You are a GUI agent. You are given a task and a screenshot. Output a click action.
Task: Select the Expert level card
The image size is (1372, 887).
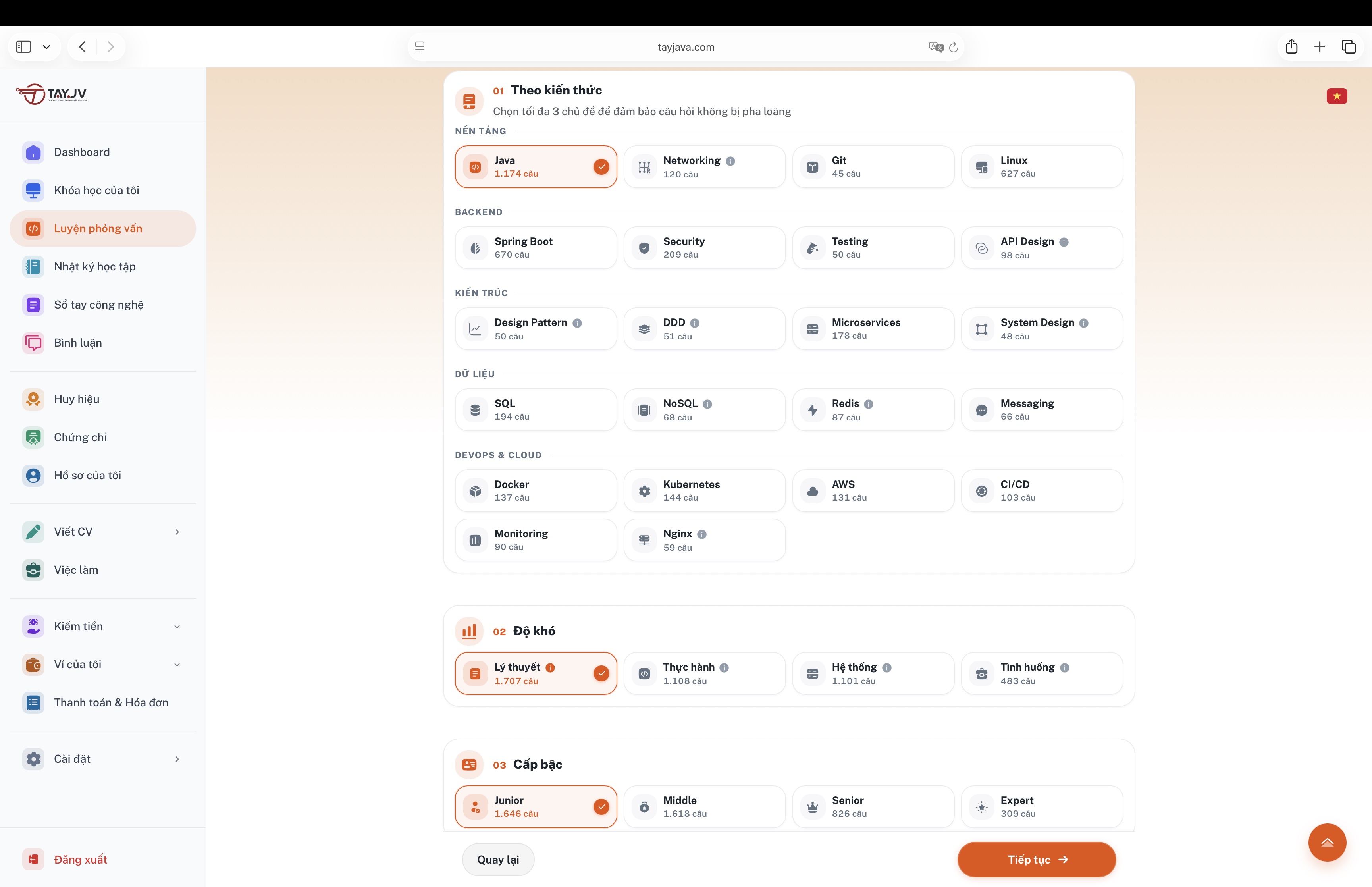tap(1042, 806)
